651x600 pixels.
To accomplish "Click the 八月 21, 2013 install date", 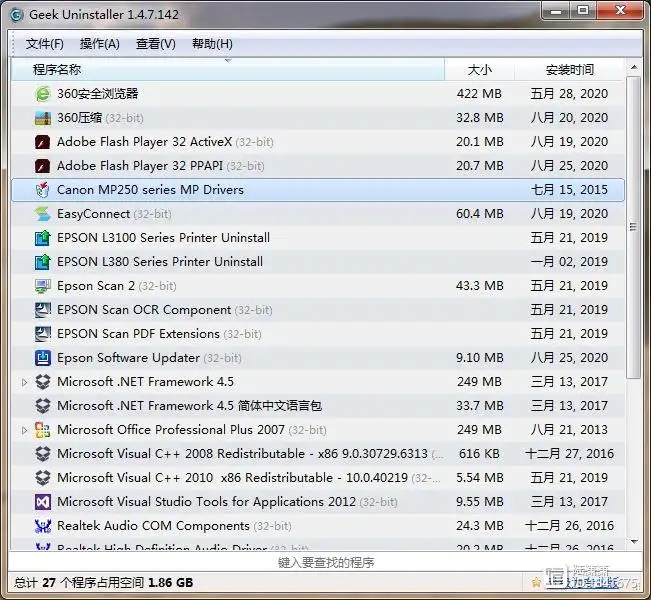I will pos(569,430).
